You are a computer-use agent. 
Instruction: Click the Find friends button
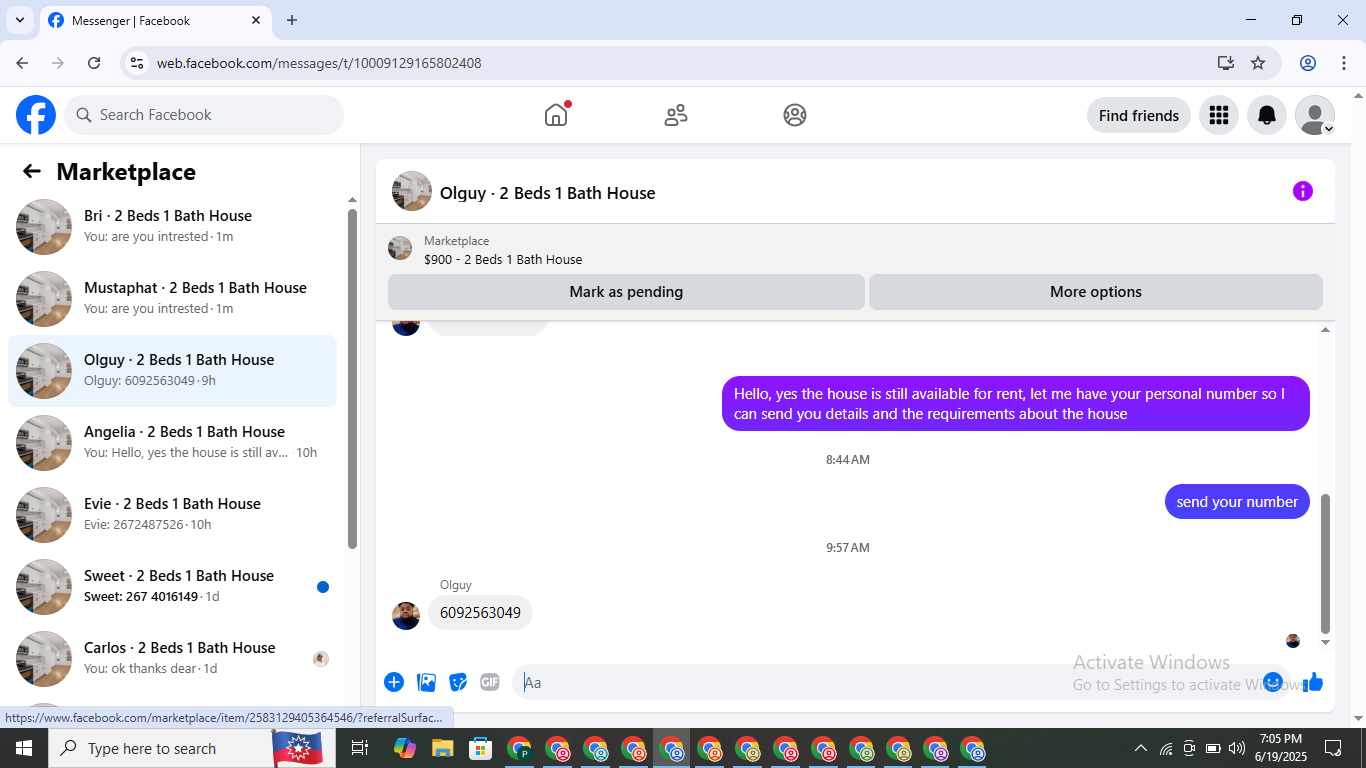[x=1139, y=115]
